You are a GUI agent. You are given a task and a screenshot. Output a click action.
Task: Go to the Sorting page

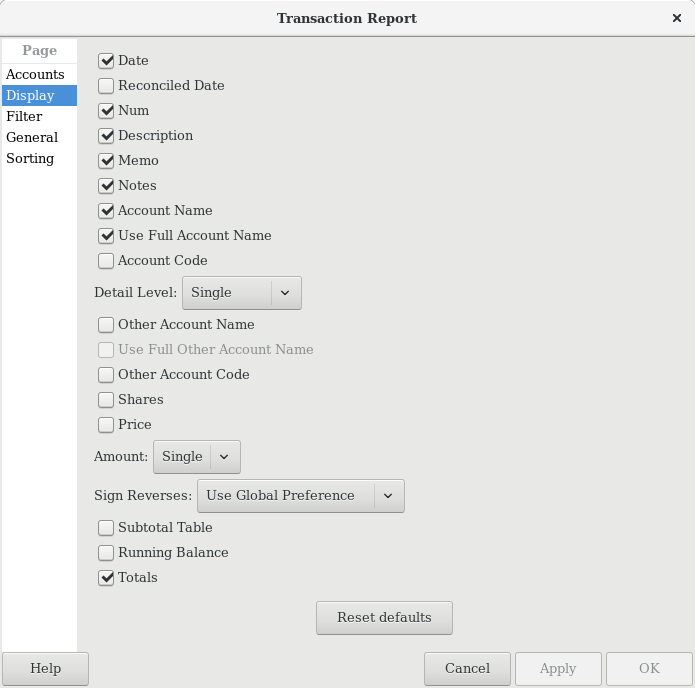[x=30, y=159]
